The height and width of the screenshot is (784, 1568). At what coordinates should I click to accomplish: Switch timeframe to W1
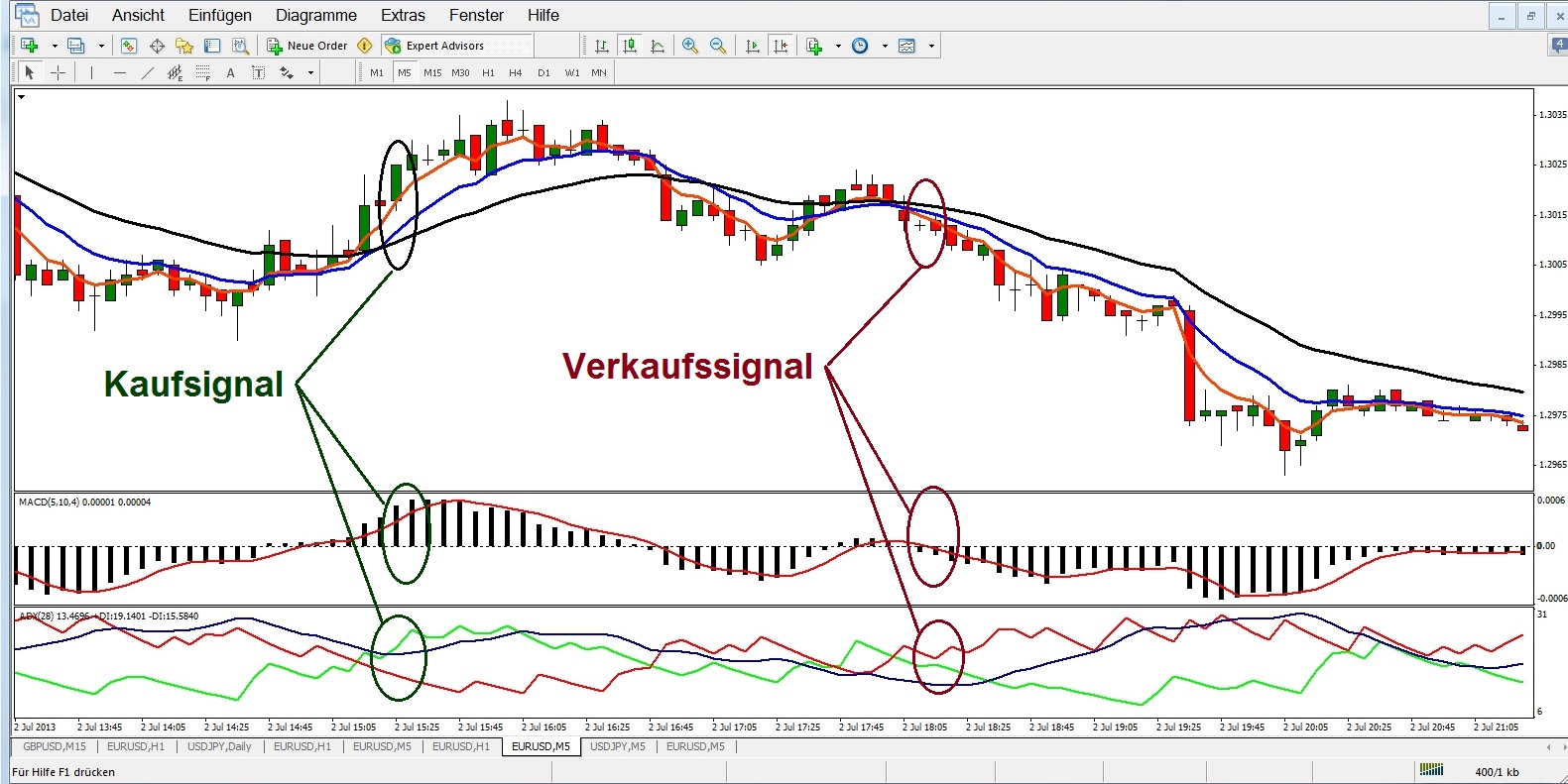[x=572, y=72]
